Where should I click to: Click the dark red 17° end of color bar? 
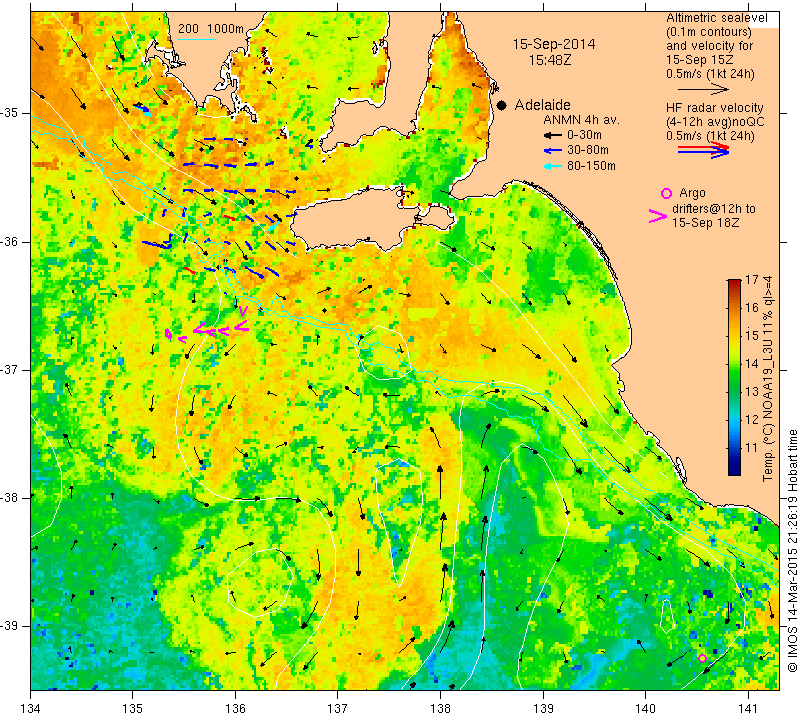coord(734,282)
